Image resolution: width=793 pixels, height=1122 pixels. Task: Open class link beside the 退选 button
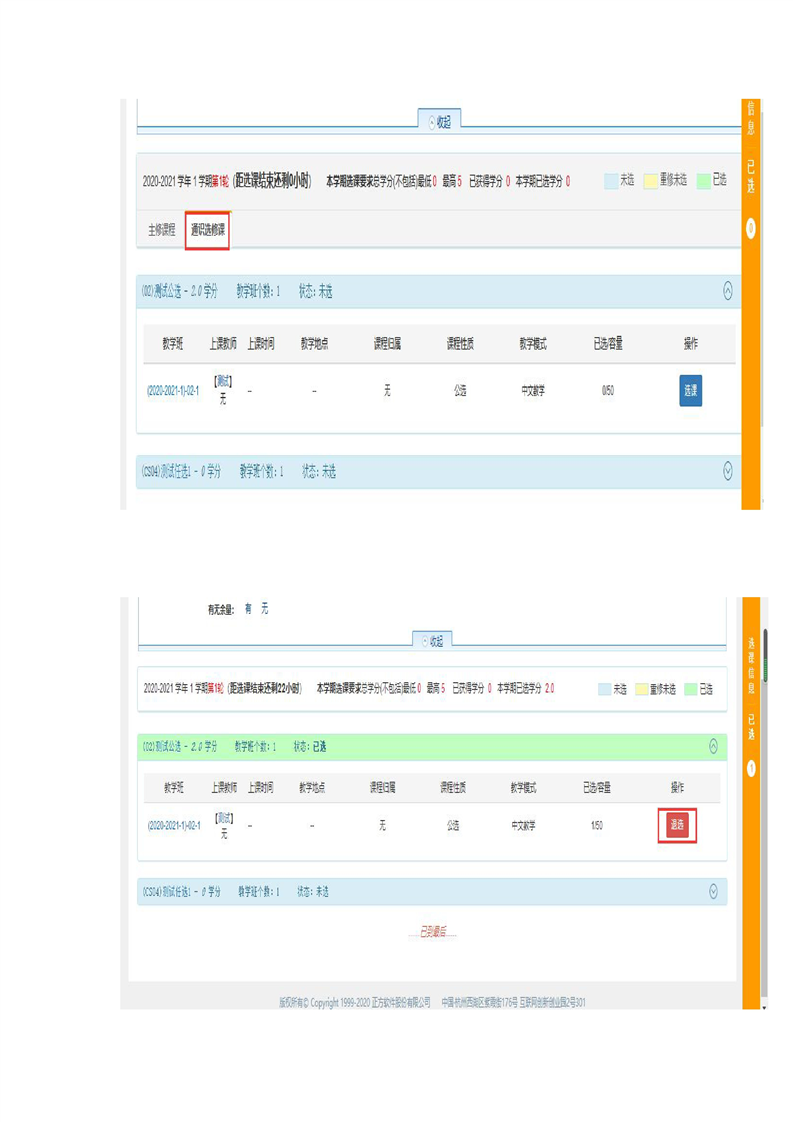(174, 826)
